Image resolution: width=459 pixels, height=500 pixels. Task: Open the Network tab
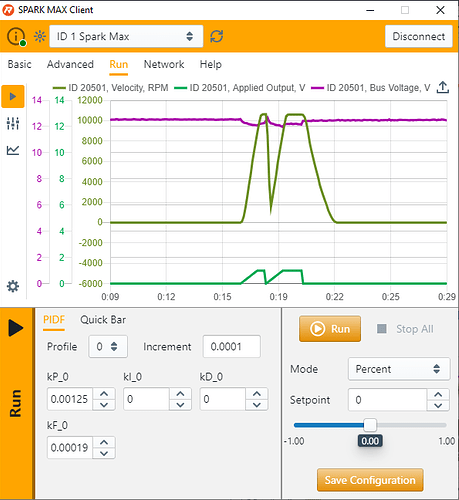(x=164, y=64)
